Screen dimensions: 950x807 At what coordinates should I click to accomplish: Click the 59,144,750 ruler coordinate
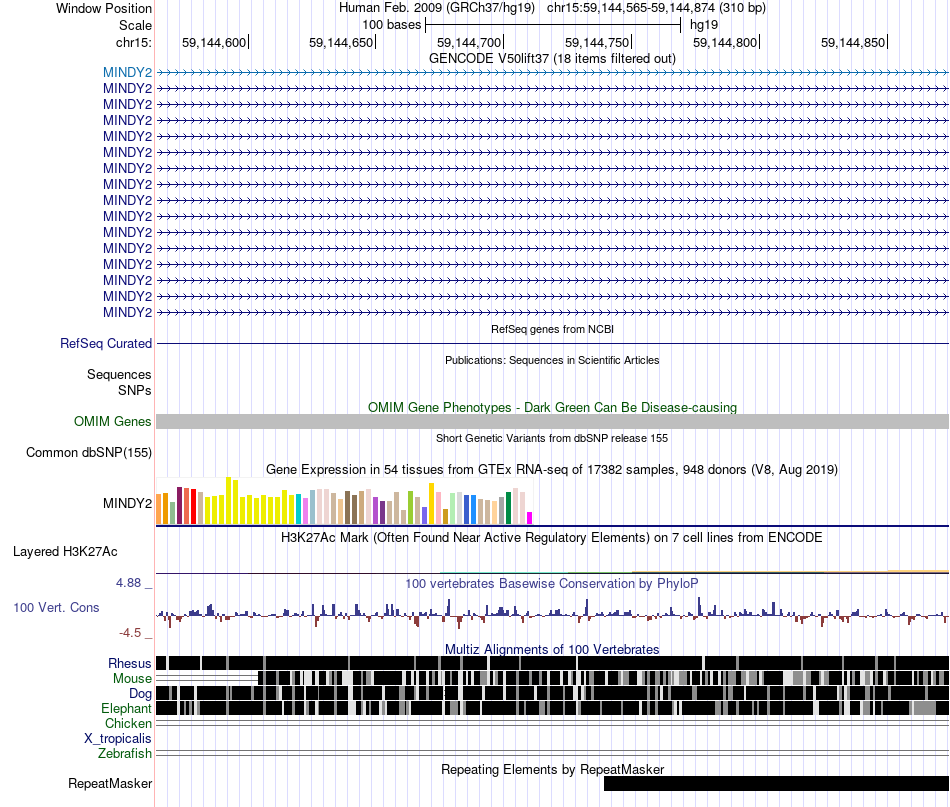597,42
